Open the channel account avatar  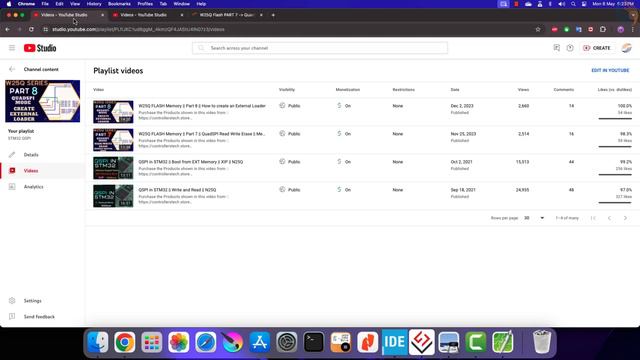(627, 48)
